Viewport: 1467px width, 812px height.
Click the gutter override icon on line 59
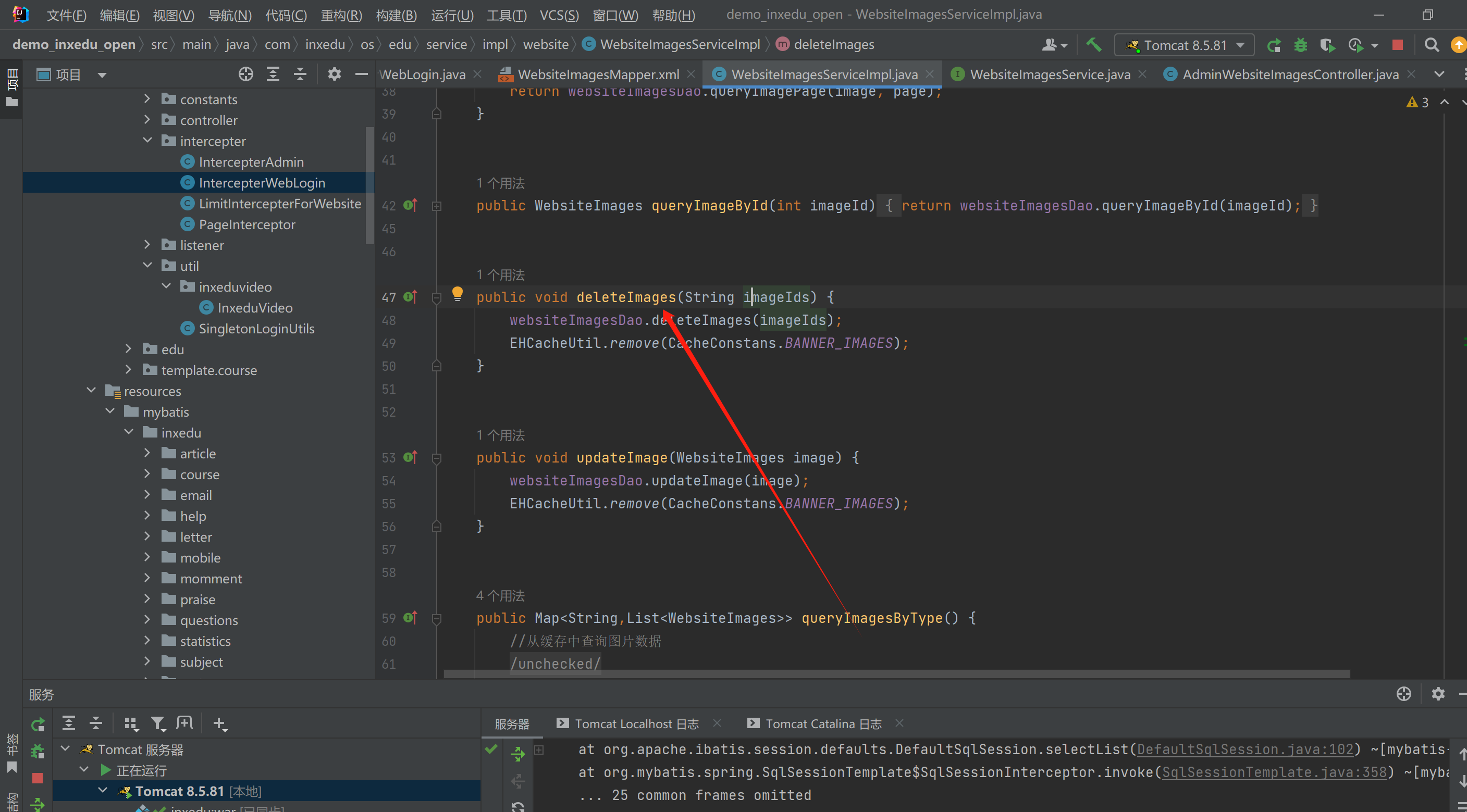click(x=411, y=618)
